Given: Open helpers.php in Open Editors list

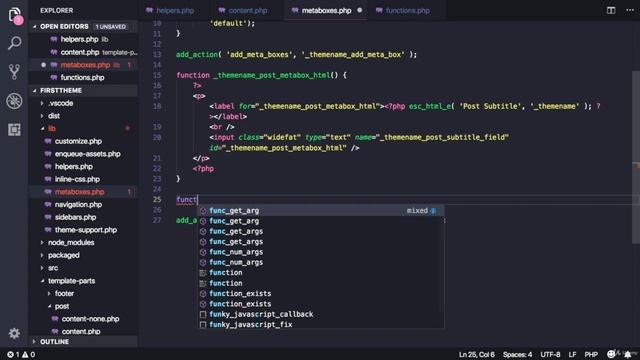Looking at the screenshot, I should 84,39.
